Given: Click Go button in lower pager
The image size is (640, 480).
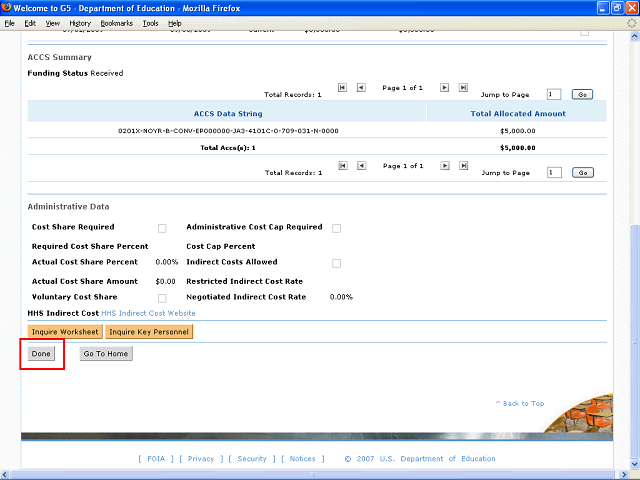Looking at the screenshot, I should coord(583,173).
